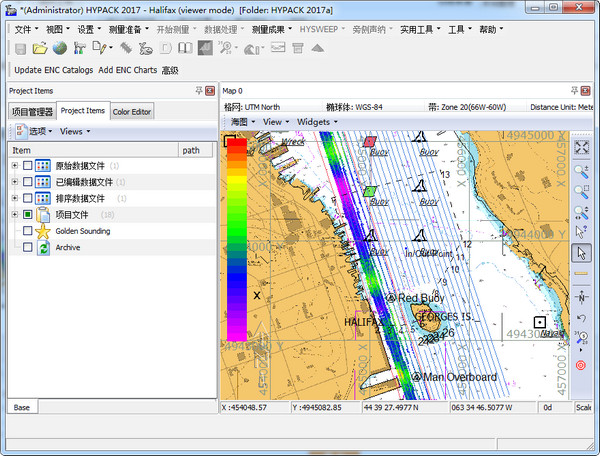Image resolution: width=600 pixels, height=456 pixels.
Task: Click the Item column header
Action: tap(93, 150)
